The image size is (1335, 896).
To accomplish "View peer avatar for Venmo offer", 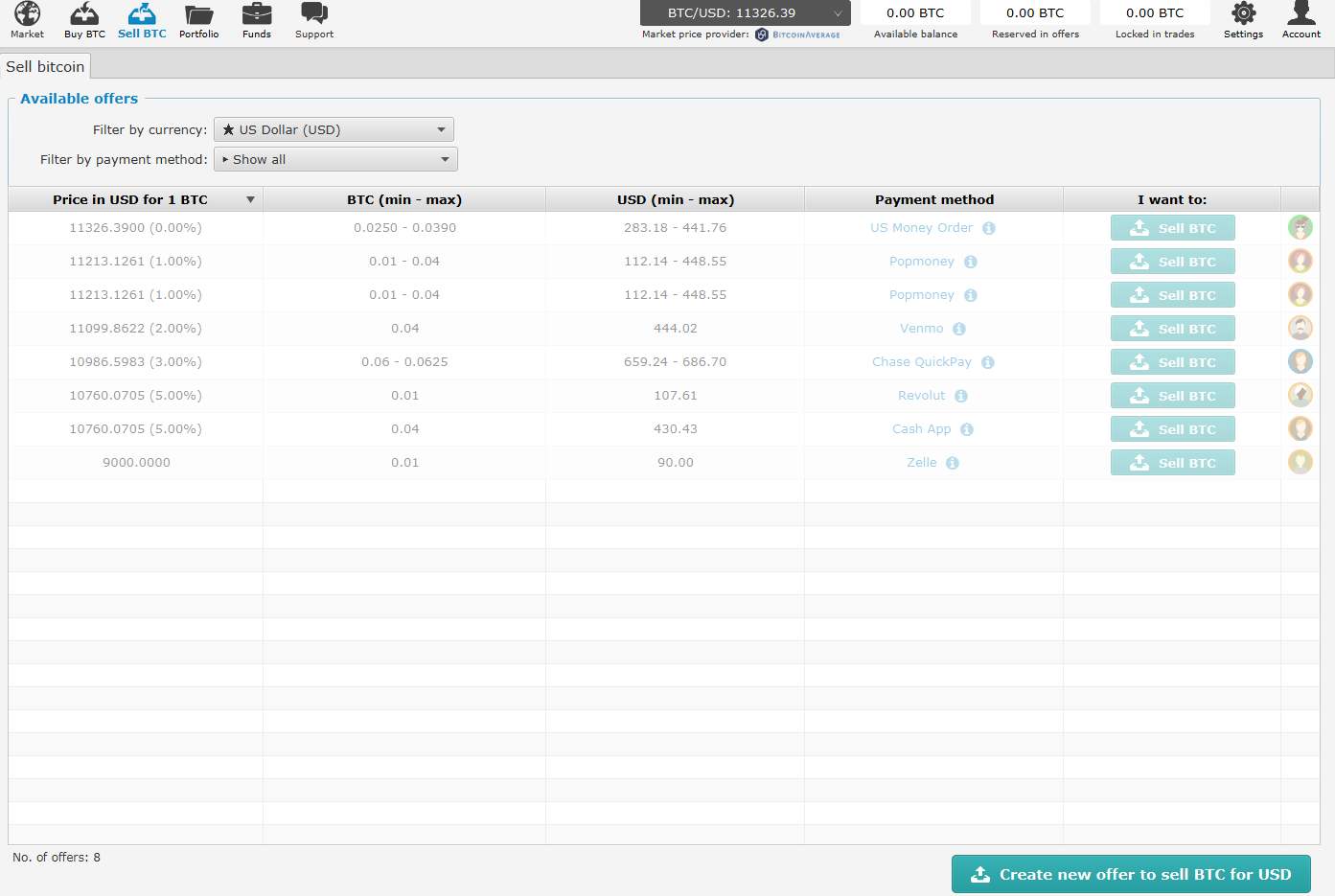I will [x=1300, y=328].
